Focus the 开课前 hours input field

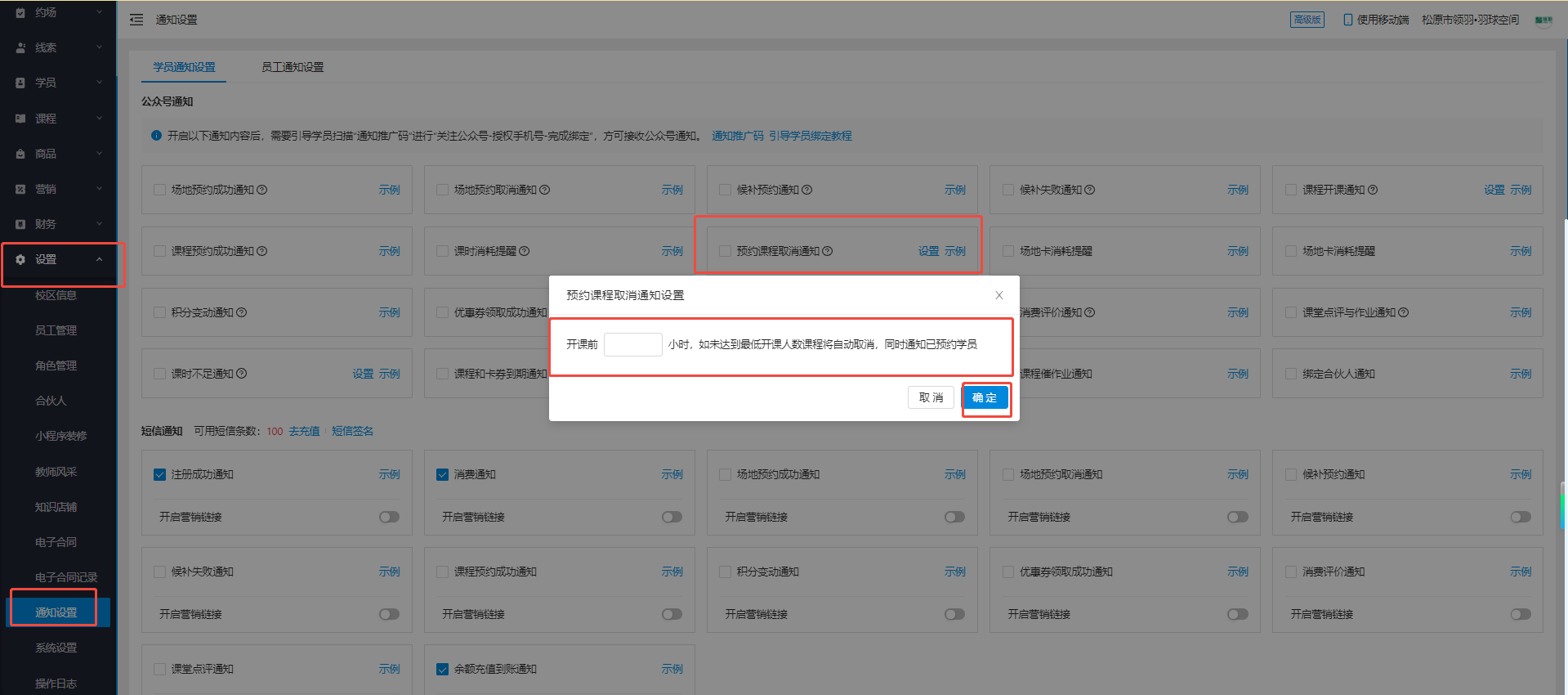[x=633, y=344]
